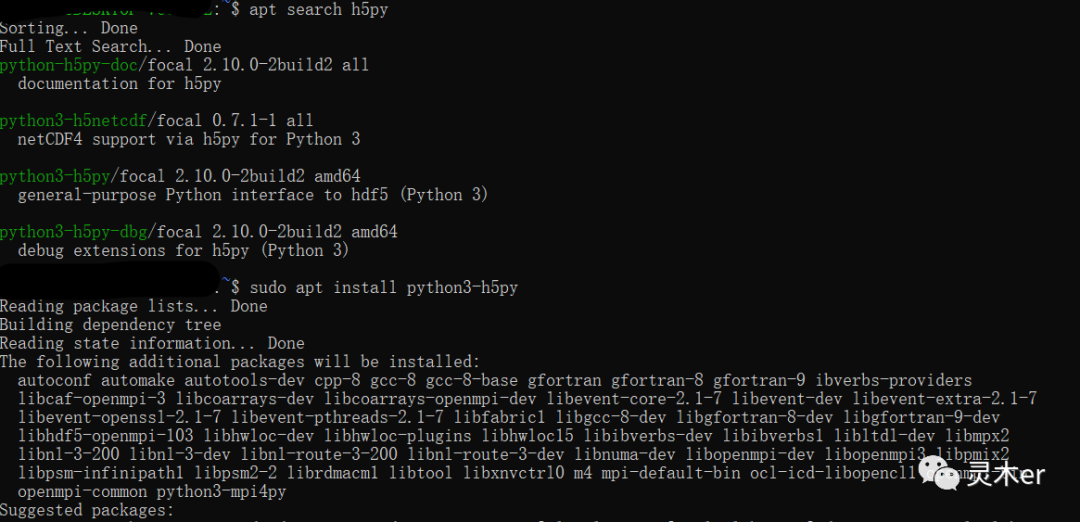Click the 'Reading state information... Done' line
The height and width of the screenshot is (522, 1080).
(152, 343)
